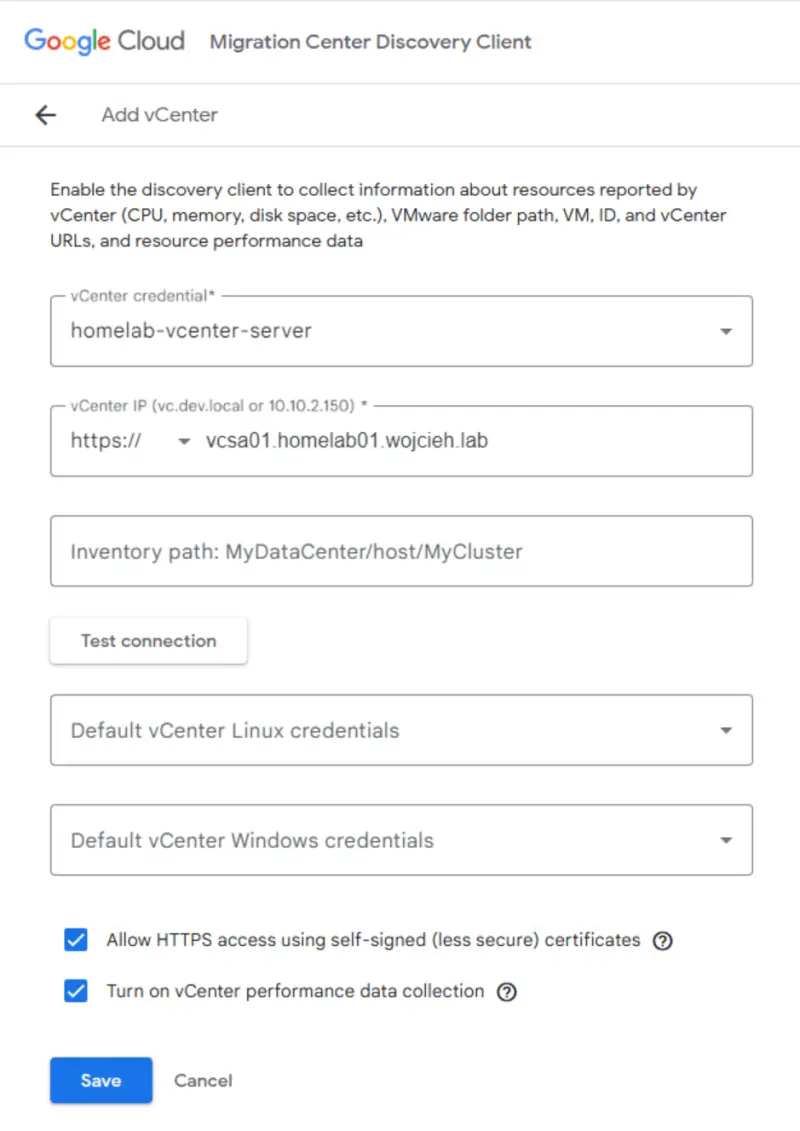
Task: Click the arrow on Default vCenter Linux credentials
Action: [726, 730]
